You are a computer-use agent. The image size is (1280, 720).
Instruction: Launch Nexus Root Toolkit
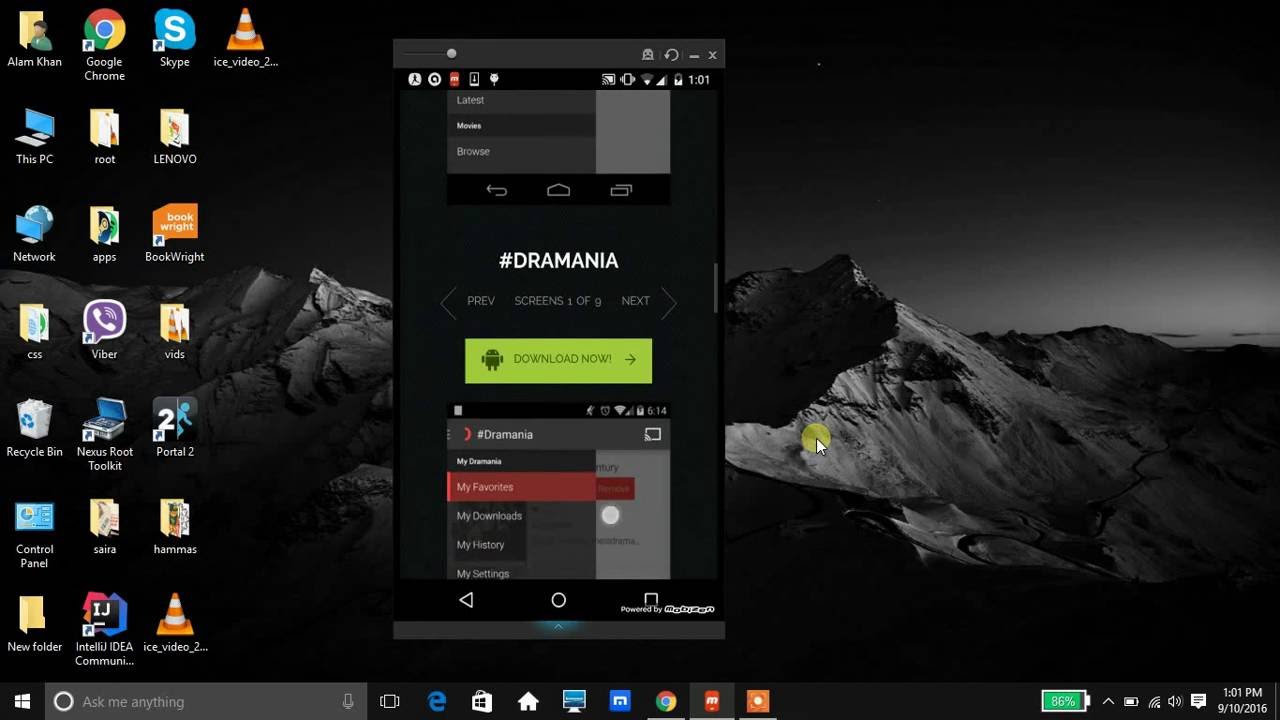(104, 435)
